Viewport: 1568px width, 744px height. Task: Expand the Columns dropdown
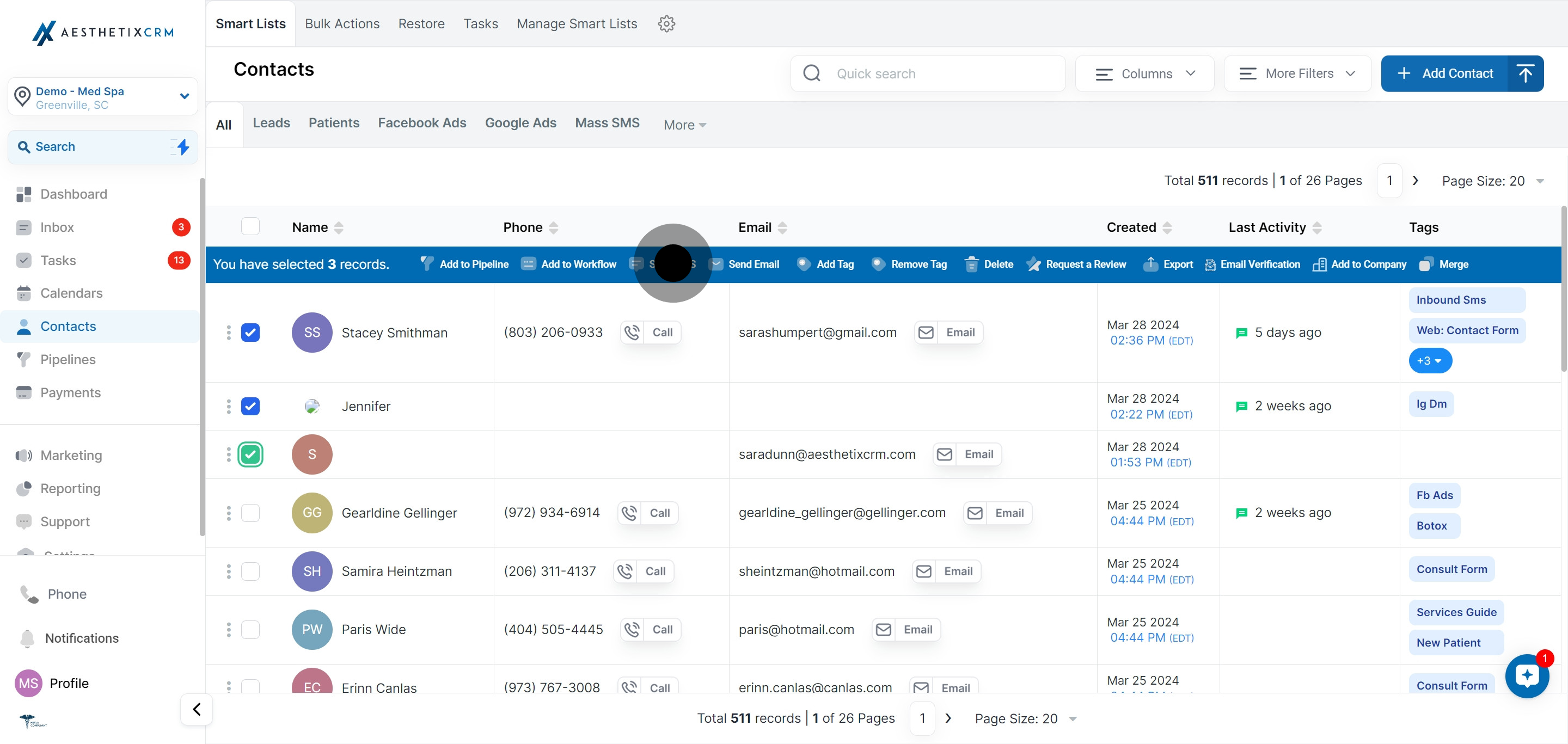[x=1145, y=73]
